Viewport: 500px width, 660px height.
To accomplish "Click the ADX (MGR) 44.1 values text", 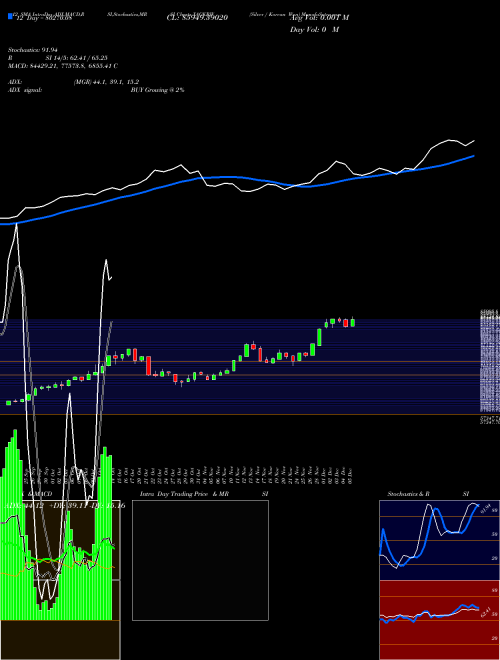I will [x=106, y=82].
